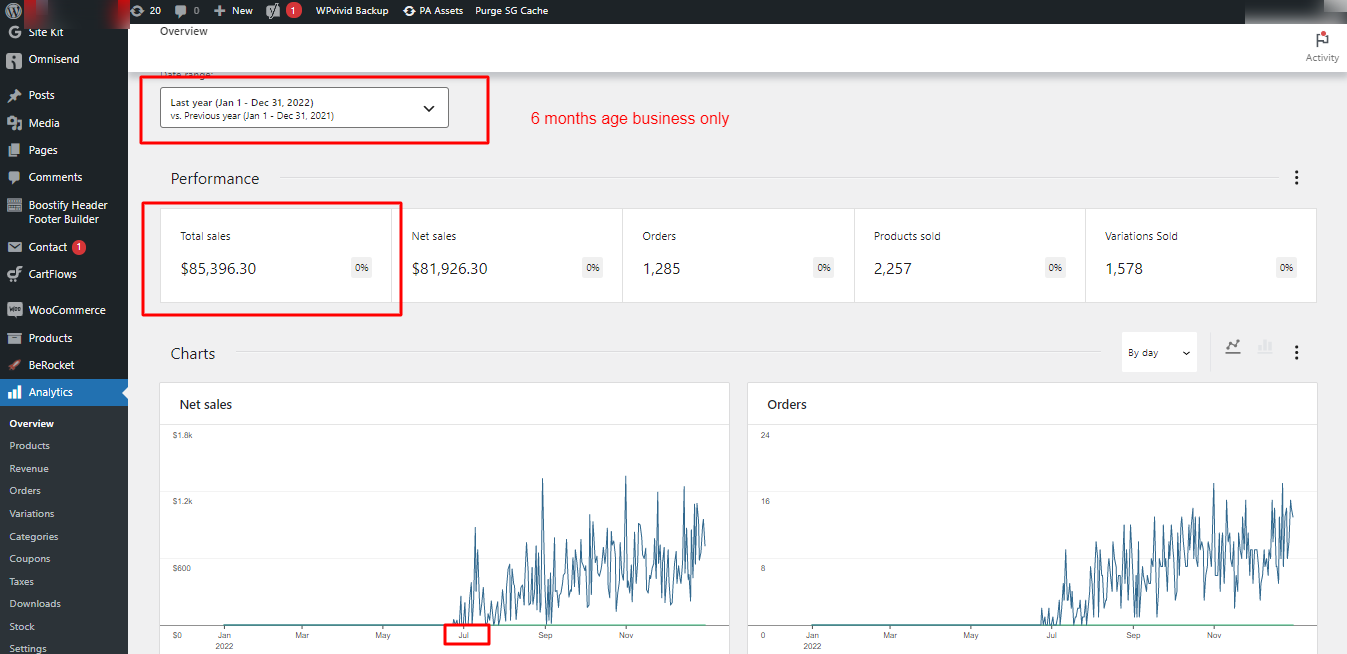Open comments bubble in admin bar
This screenshot has height=654, width=1347.
point(187,10)
